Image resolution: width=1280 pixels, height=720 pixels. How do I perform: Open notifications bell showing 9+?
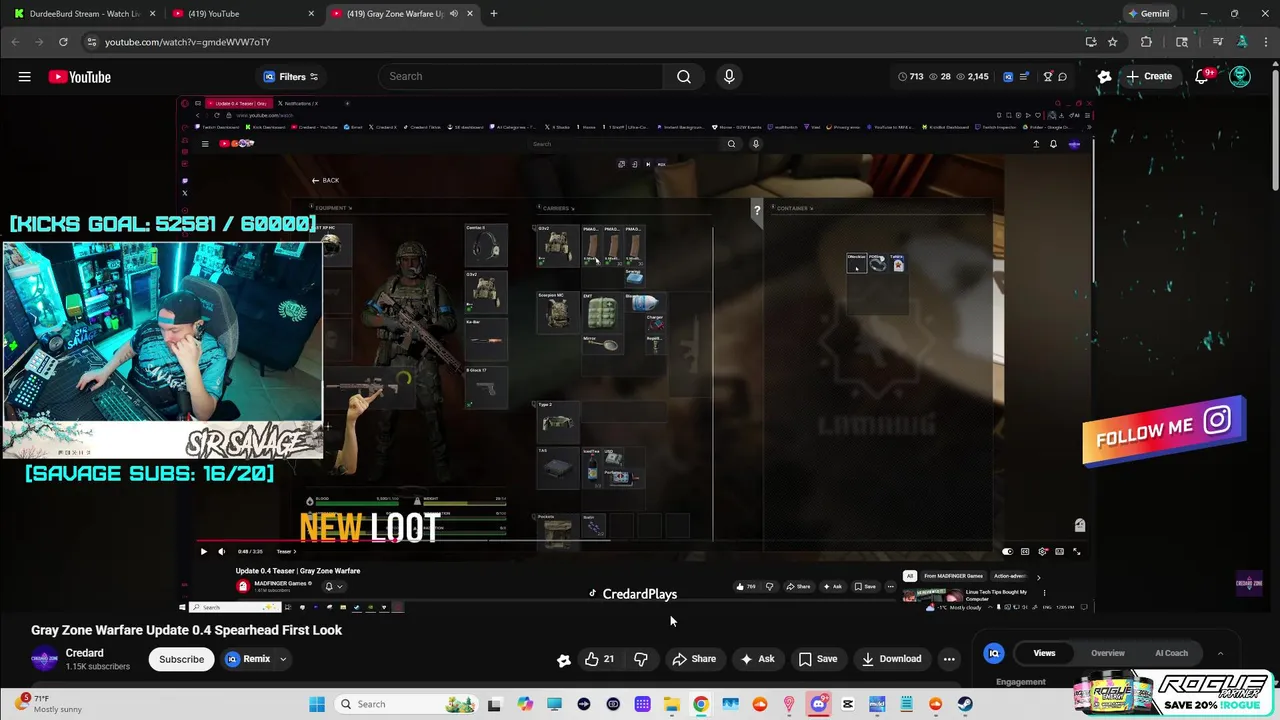pos(1202,77)
